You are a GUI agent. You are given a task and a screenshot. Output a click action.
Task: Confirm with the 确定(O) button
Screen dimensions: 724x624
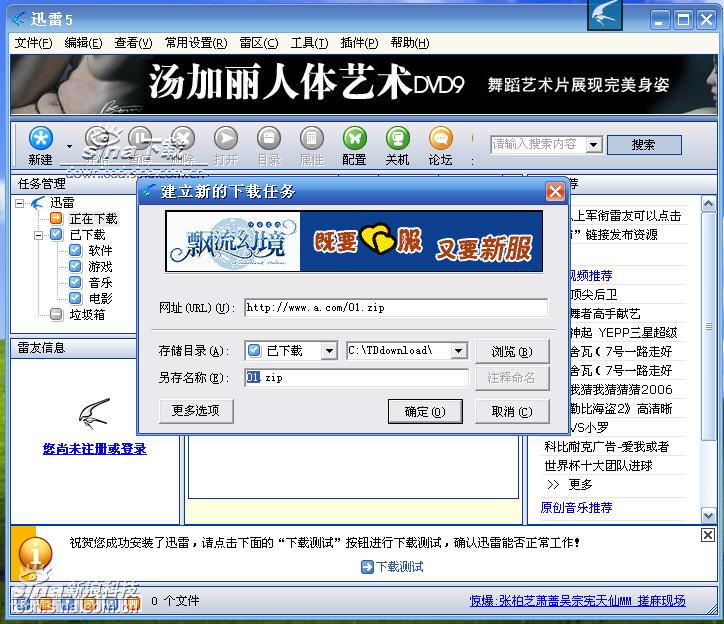coord(425,412)
